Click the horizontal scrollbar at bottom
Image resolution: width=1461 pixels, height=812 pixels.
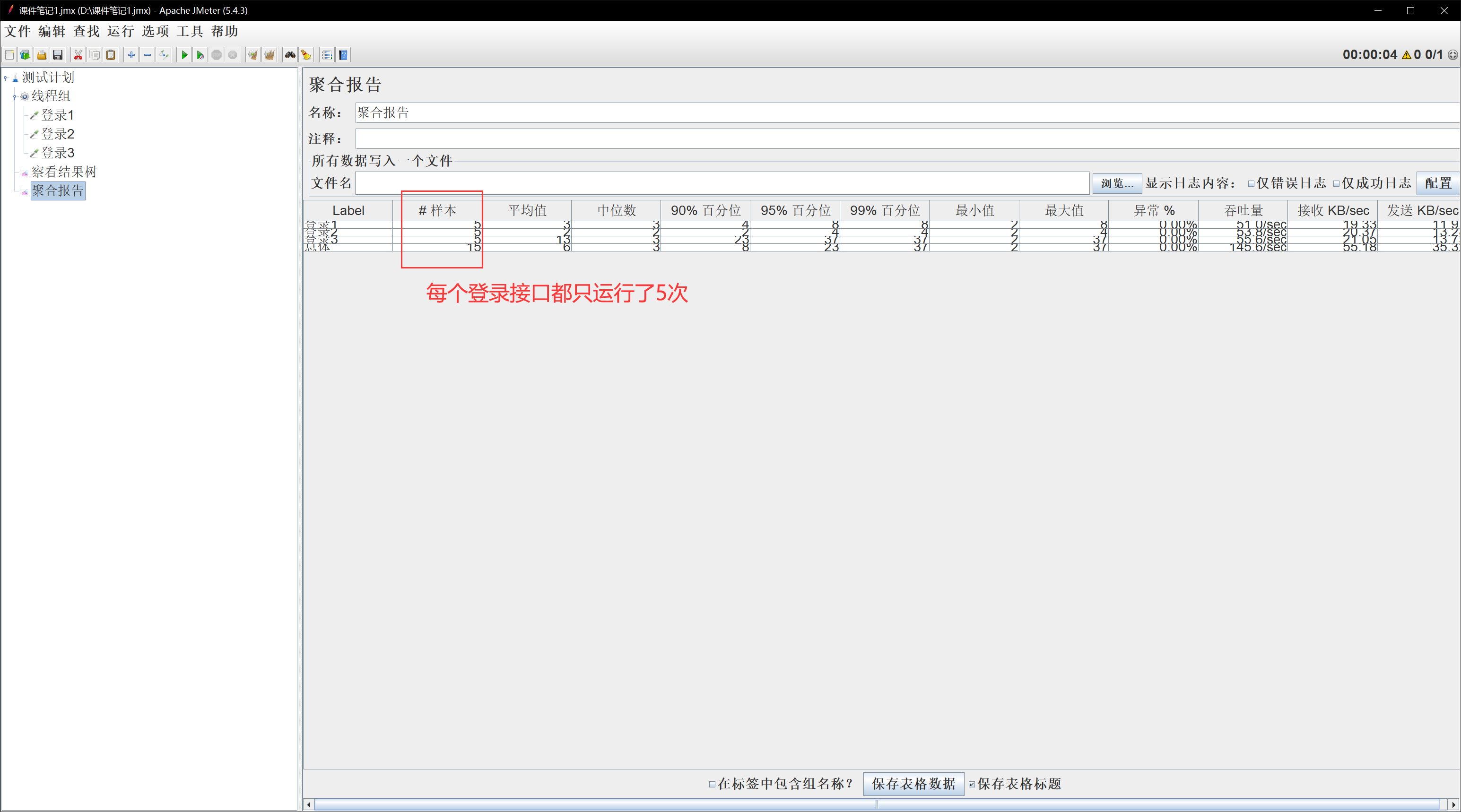pos(876,804)
